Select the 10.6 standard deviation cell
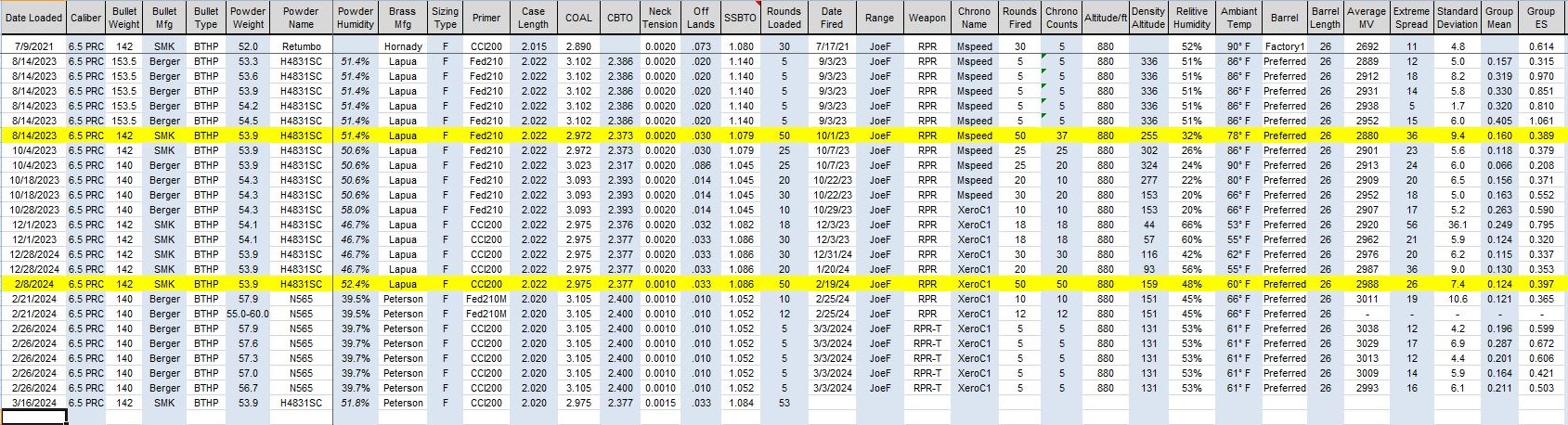 tap(1458, 299)
